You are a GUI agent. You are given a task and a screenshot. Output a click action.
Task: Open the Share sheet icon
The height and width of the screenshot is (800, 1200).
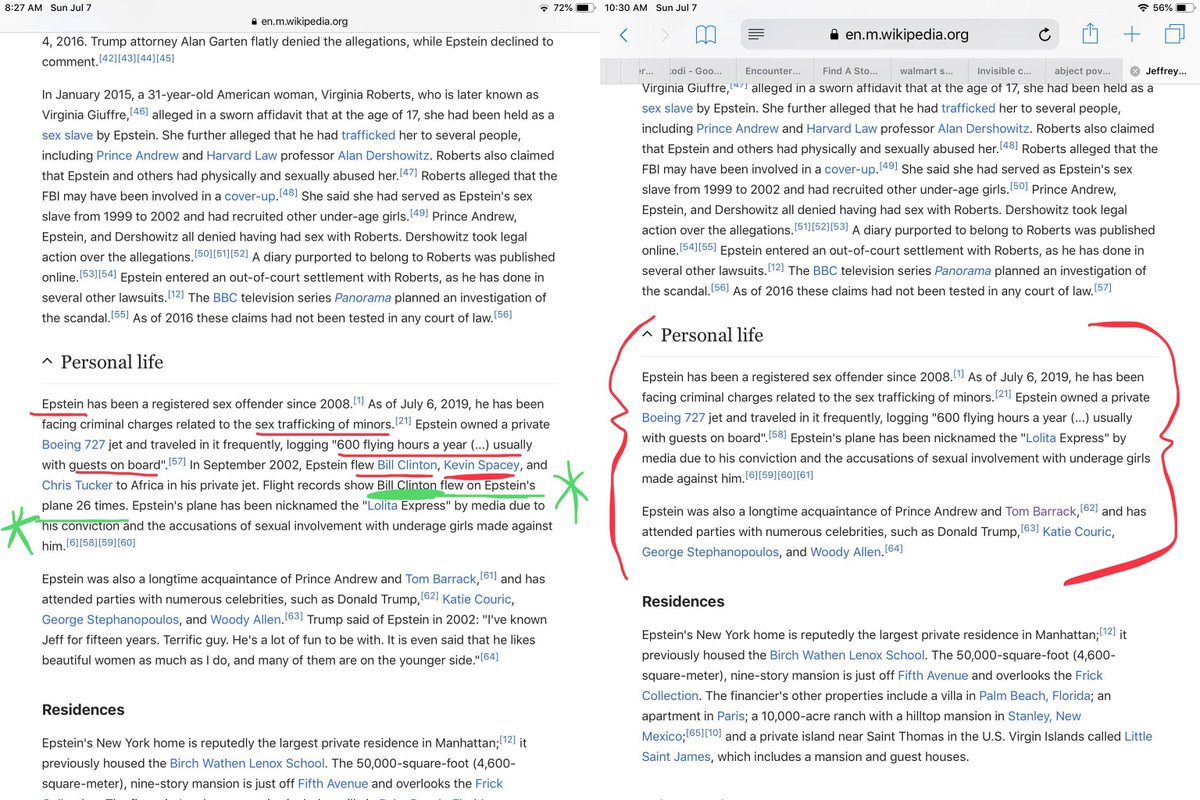pyautogui.click(x=1090, y=34)
